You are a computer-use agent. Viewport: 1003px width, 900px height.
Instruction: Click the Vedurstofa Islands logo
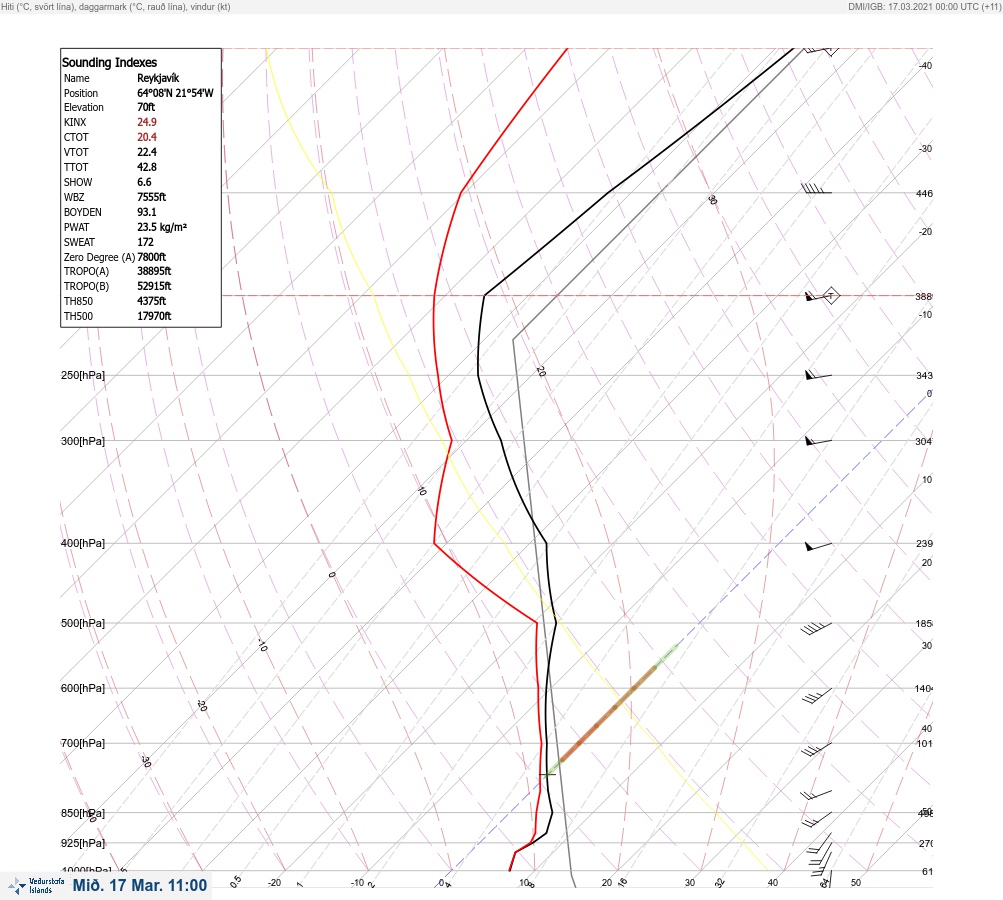pos(36,886)
